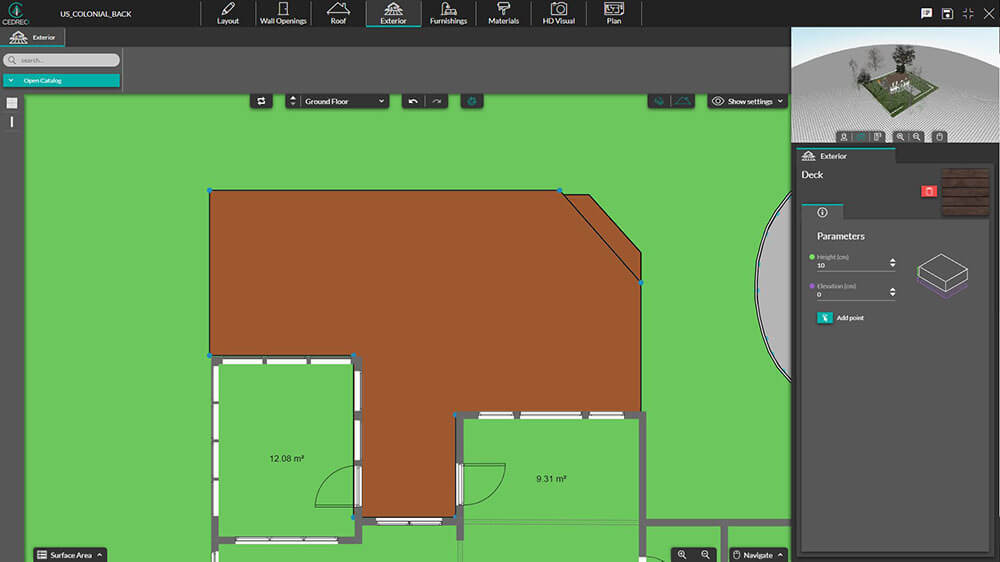This screenshot has width=1000, height=562.
Task: Toggle the teal settings gear in canvas toolbar
Action: [x=473, y=101]
